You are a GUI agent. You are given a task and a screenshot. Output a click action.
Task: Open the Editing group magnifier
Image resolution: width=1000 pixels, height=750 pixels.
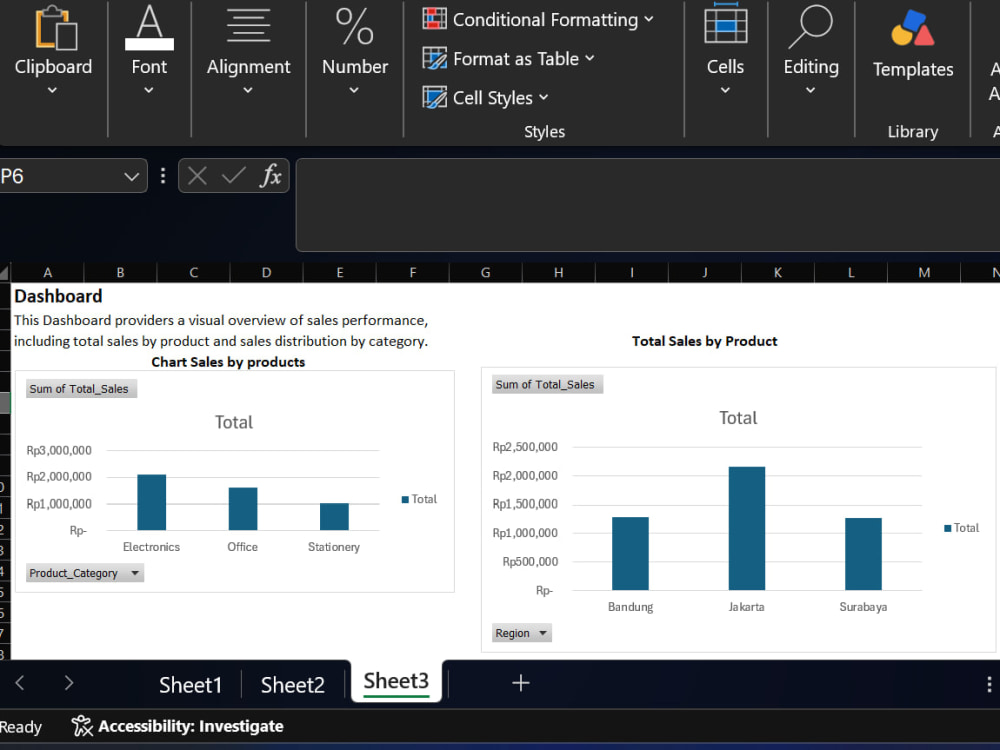click(811, 27)
